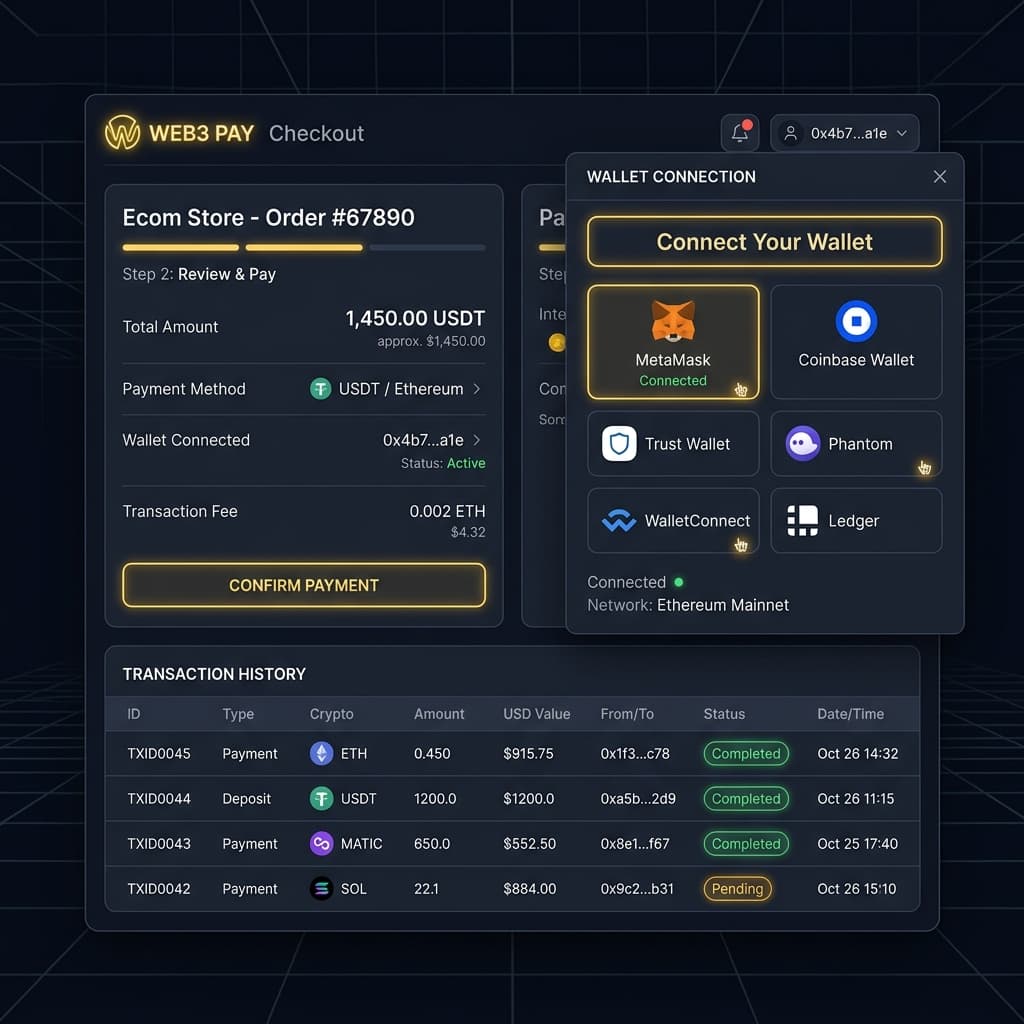Click the green Connected status dot
Image resolution: width=1024 pixels, height=1024 pixels.
click(679, 582)
